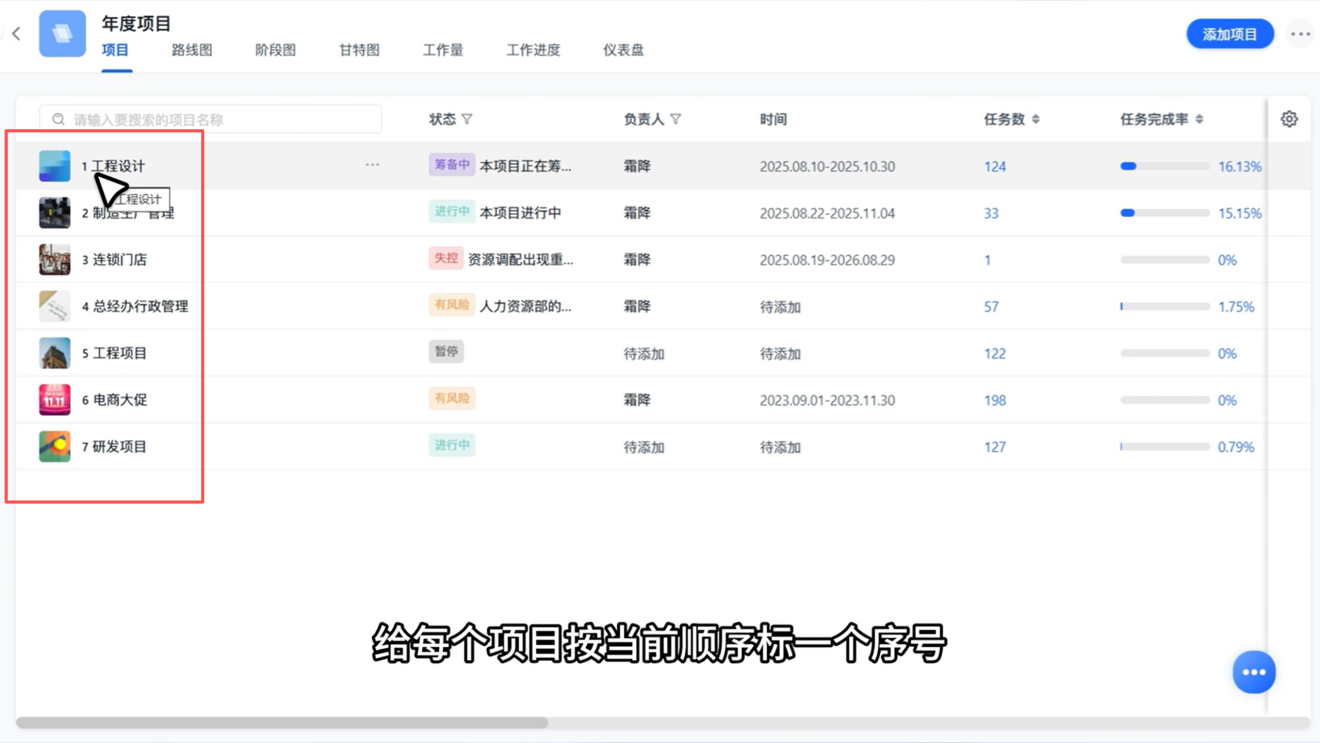
Task: Click the horizontal scrollbar at the bottom
Action: [x=282, y=722]
